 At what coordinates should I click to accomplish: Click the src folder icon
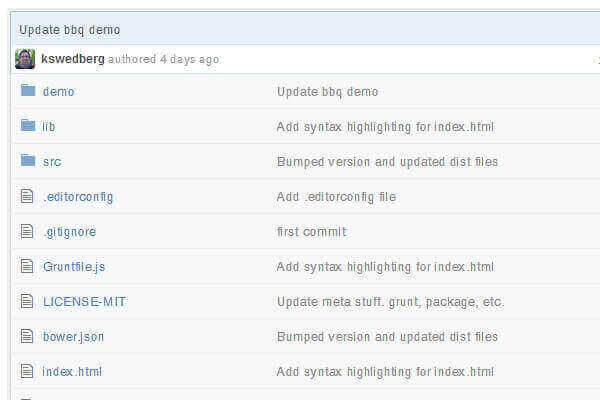(27, 161)
